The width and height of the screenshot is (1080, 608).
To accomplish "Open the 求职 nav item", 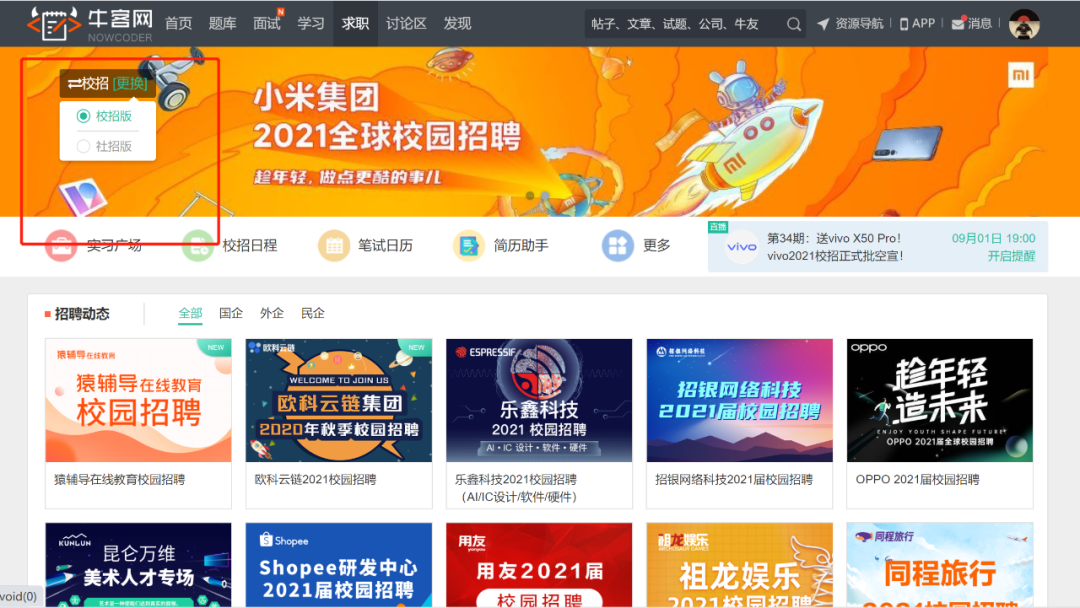I will (x=355, y=24).
